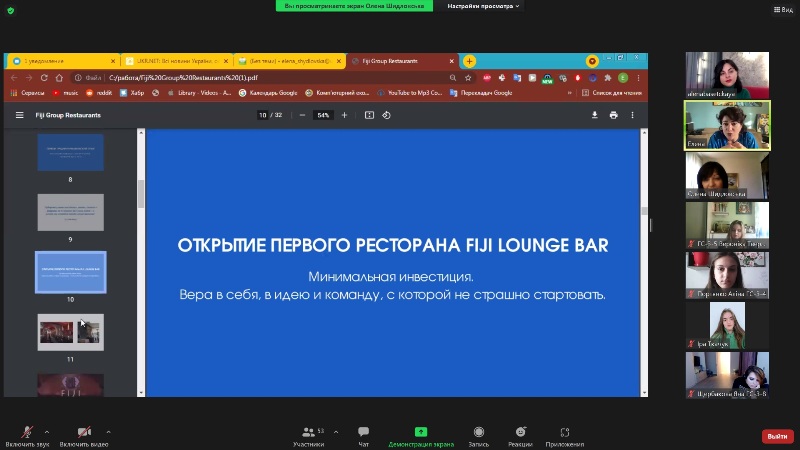
Task: Go to the browser home page
Action: [x=59, y=78]
